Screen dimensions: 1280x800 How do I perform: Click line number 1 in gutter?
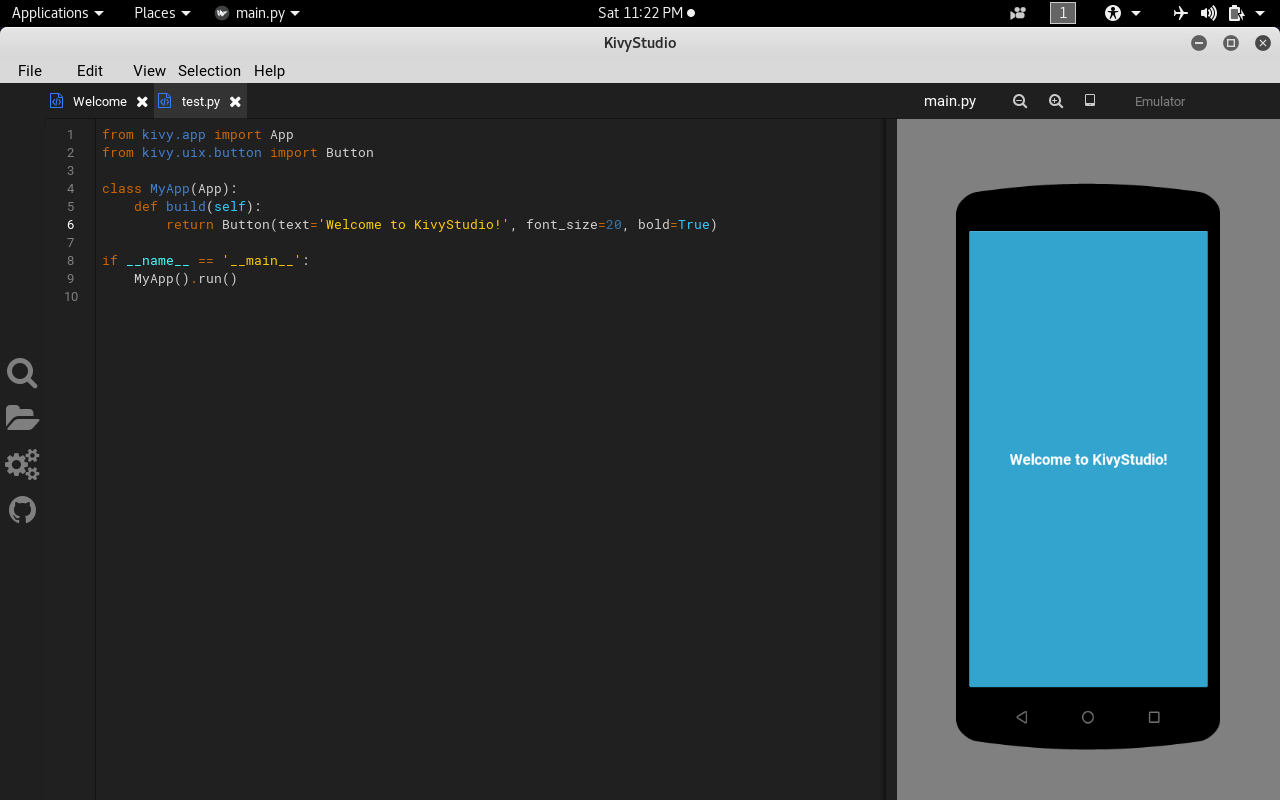click(x=71, y=134)
